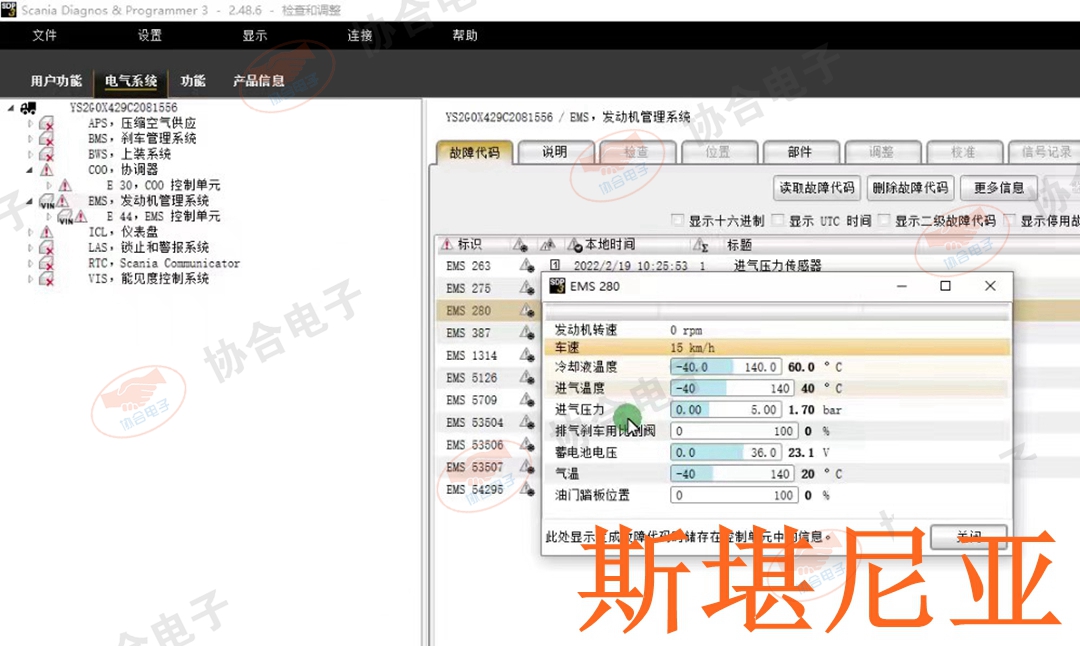Viewport: 1080px width, 646px height.
Task: Click the fault status icon in row EMS 275
Action: (x=527, y=288)
